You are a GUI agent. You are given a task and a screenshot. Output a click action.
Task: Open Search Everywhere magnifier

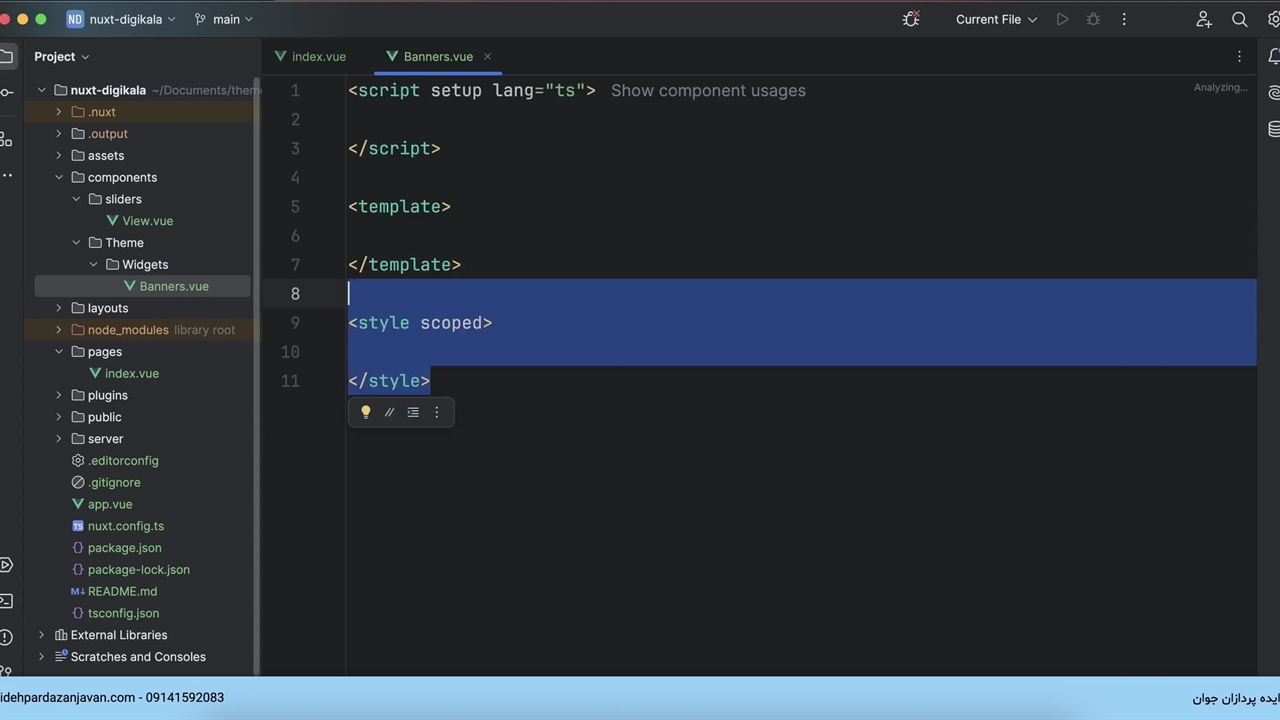point(1240,19)
